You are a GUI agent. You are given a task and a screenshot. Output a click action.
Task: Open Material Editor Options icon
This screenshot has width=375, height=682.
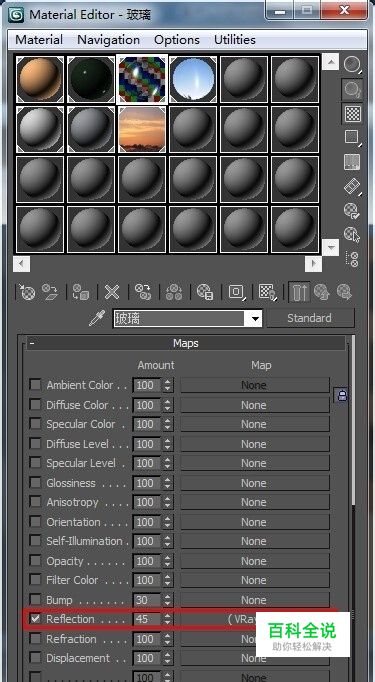352,211
